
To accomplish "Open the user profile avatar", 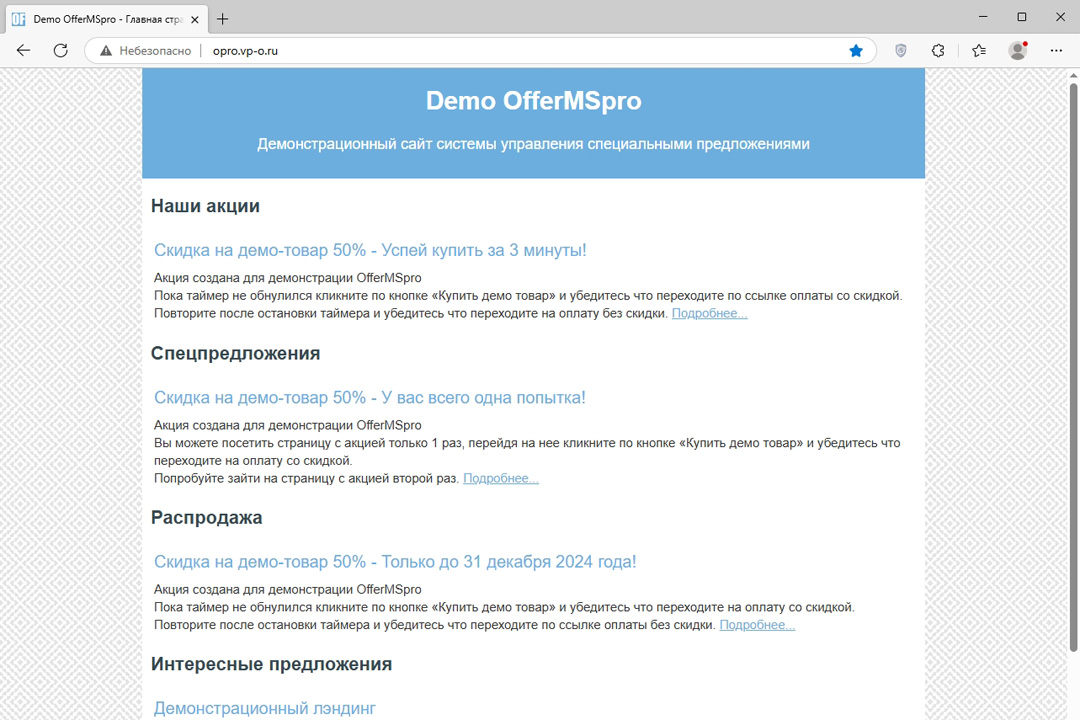I will point(1017,50).
